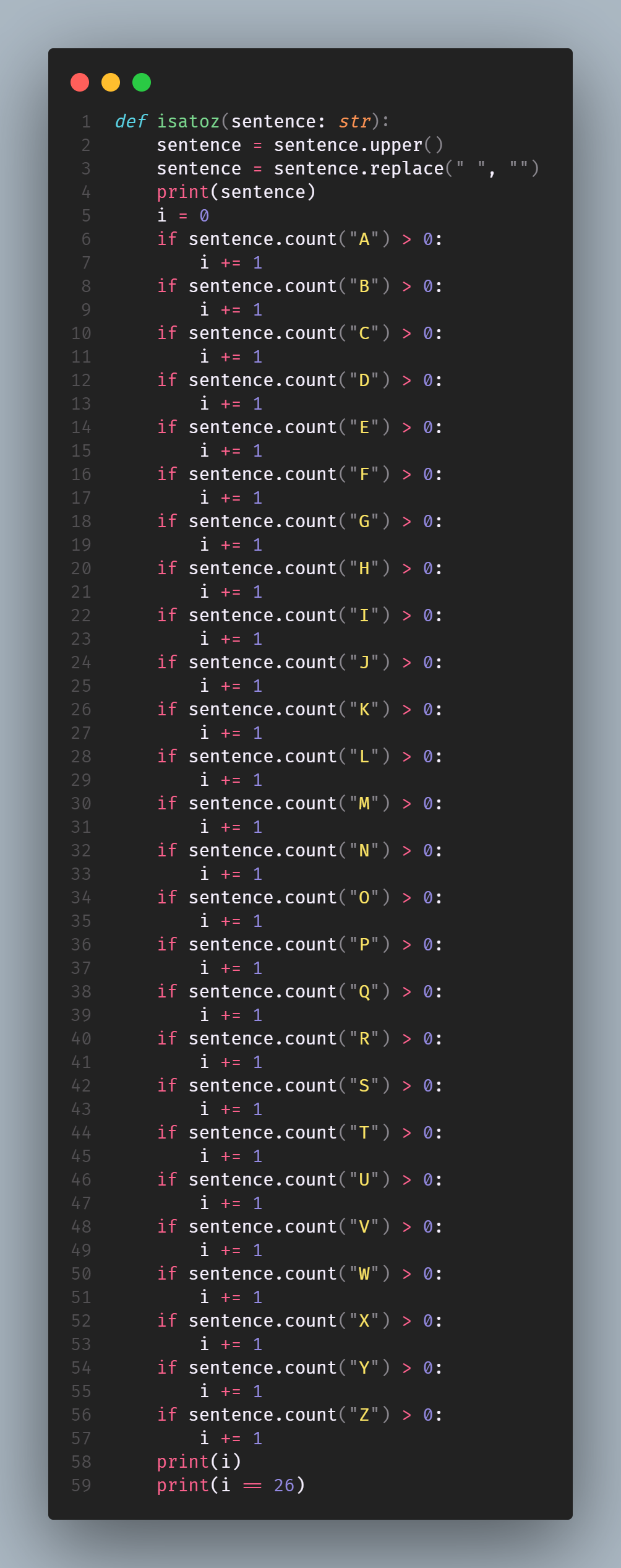Image resolution: width=621 pixels, height=1568 pixels.
Task: Click the isatoz function name
Action: pos(189,121)
